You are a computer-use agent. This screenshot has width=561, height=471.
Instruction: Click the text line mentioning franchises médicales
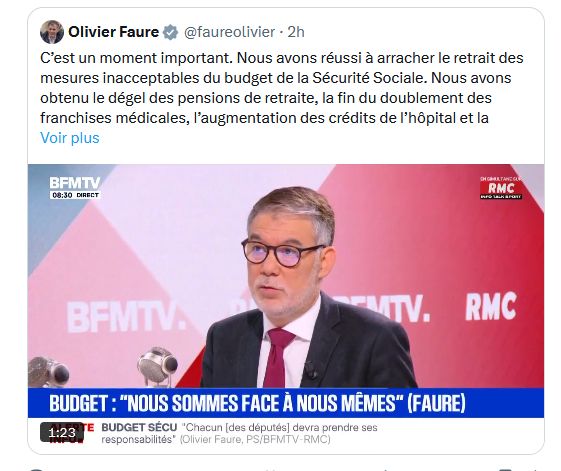coord(264,118)
